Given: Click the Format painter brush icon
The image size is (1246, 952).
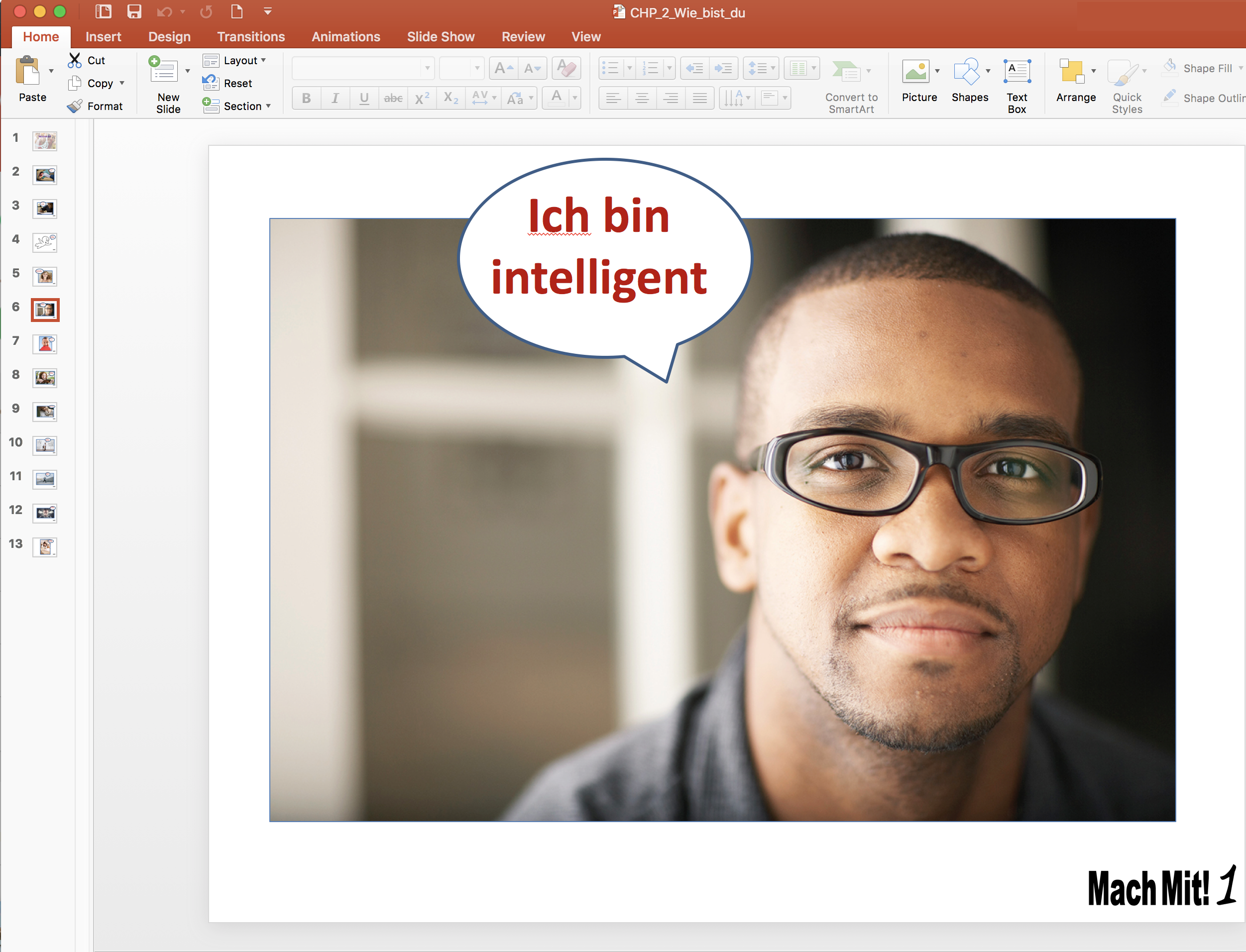Looking at the screenshot, I should pos(75,106).
